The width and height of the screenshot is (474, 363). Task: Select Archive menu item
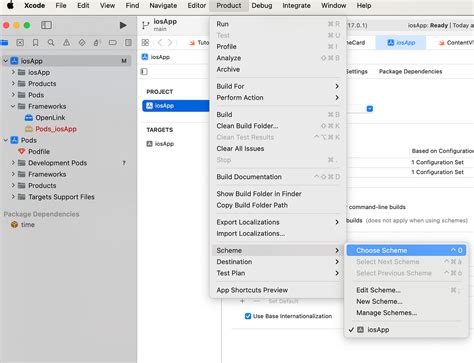278,69
